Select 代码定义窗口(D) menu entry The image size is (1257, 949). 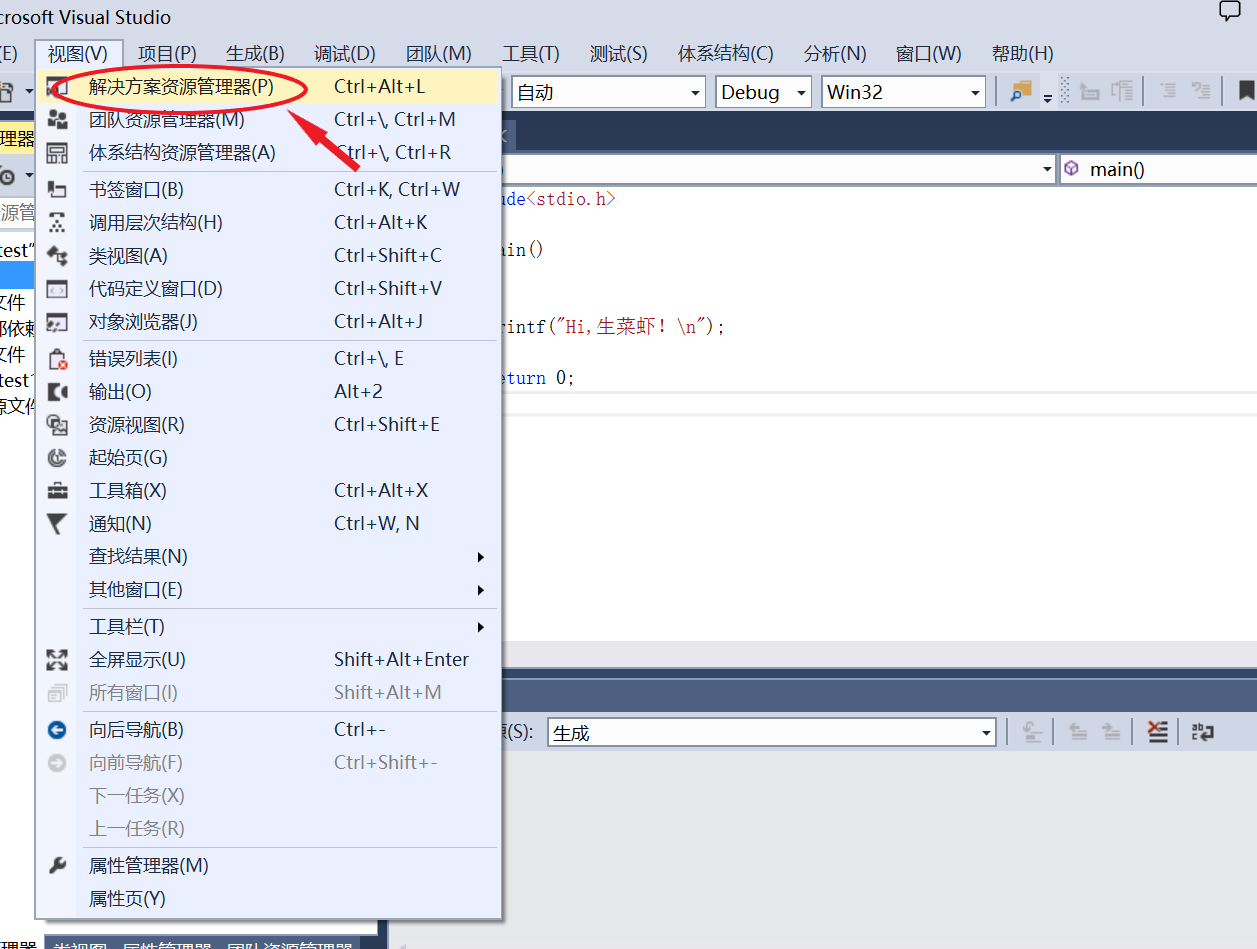(268, 288)
